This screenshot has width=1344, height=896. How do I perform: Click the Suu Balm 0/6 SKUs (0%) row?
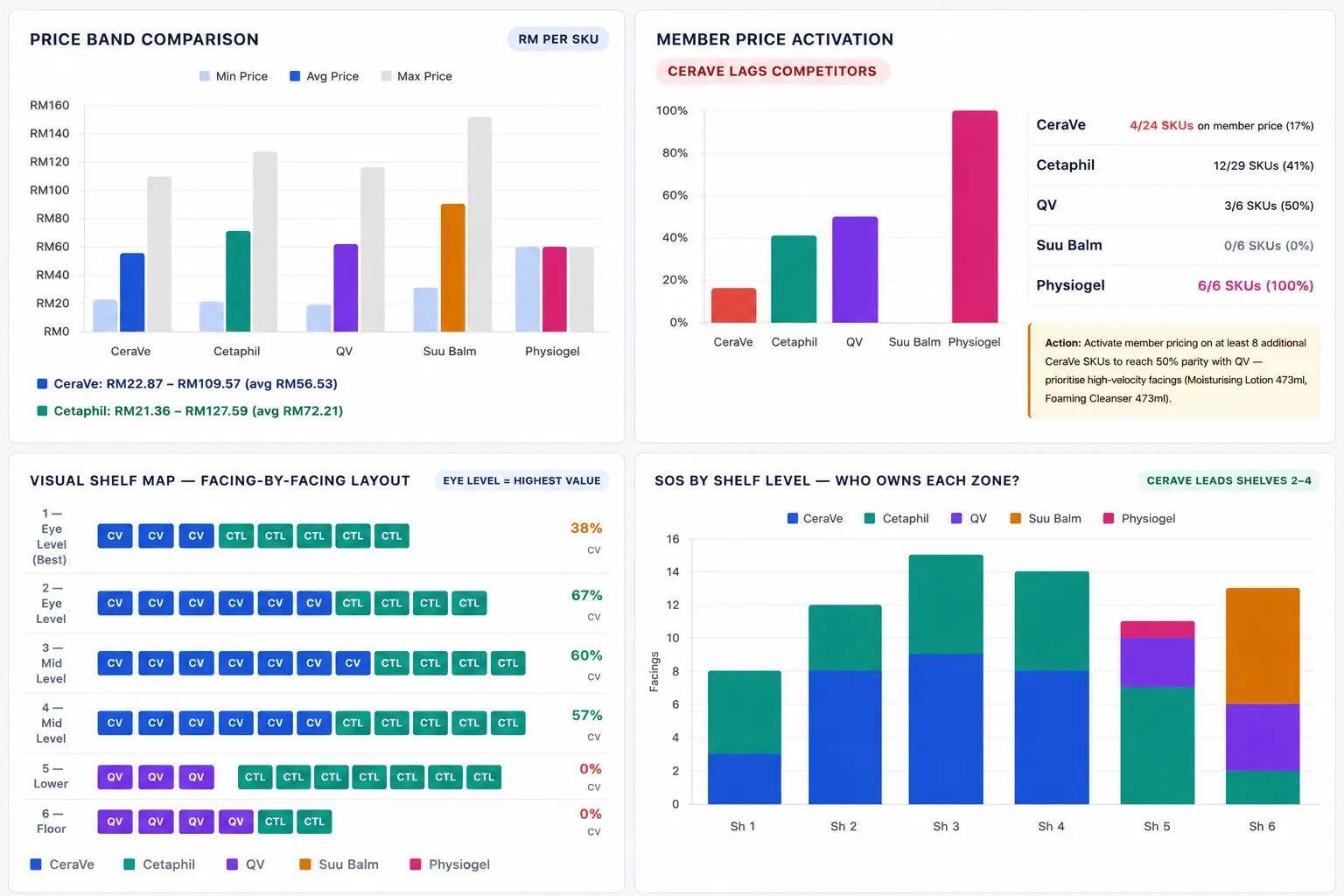pos(1174,246)
